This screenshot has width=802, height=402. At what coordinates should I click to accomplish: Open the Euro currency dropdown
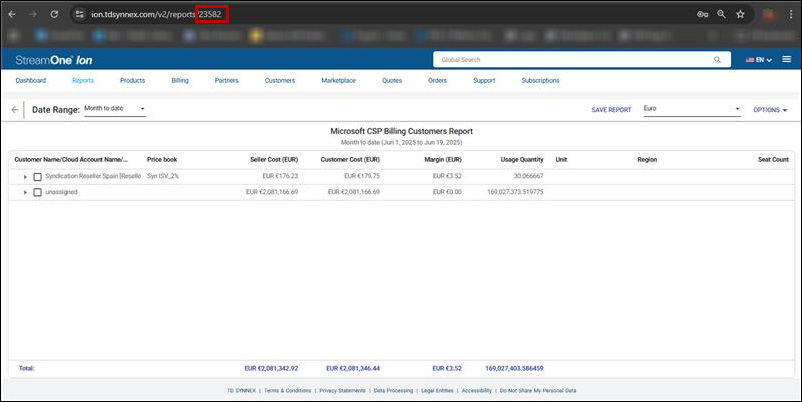click(692, 109)
